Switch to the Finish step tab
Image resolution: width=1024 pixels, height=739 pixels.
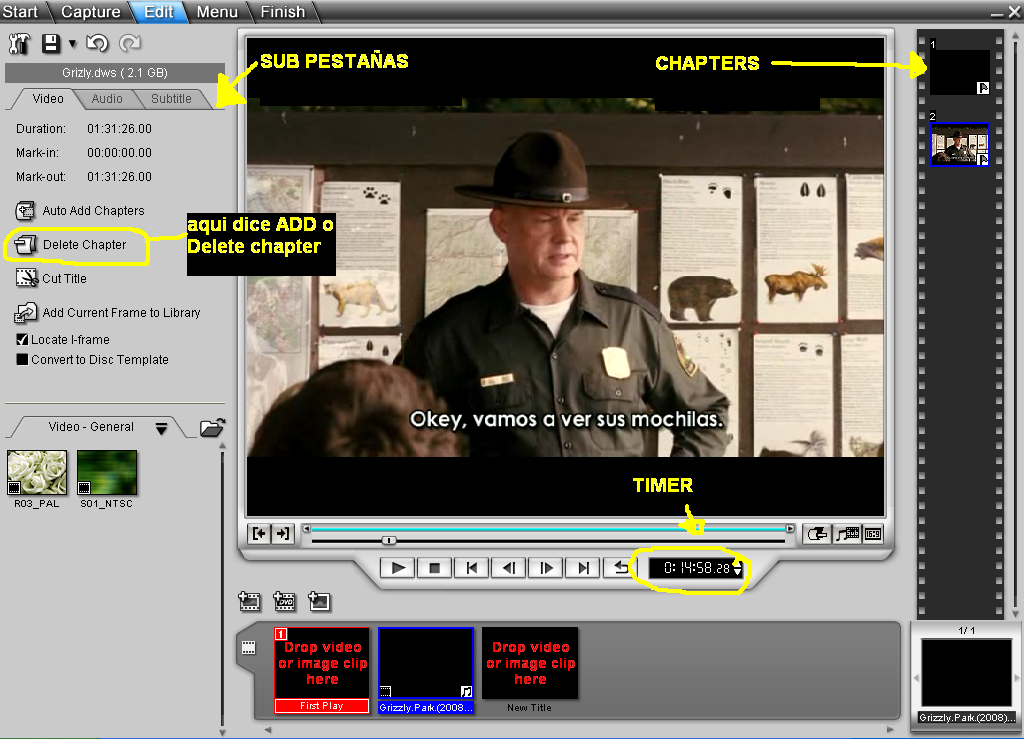click(x=283, y=12)
